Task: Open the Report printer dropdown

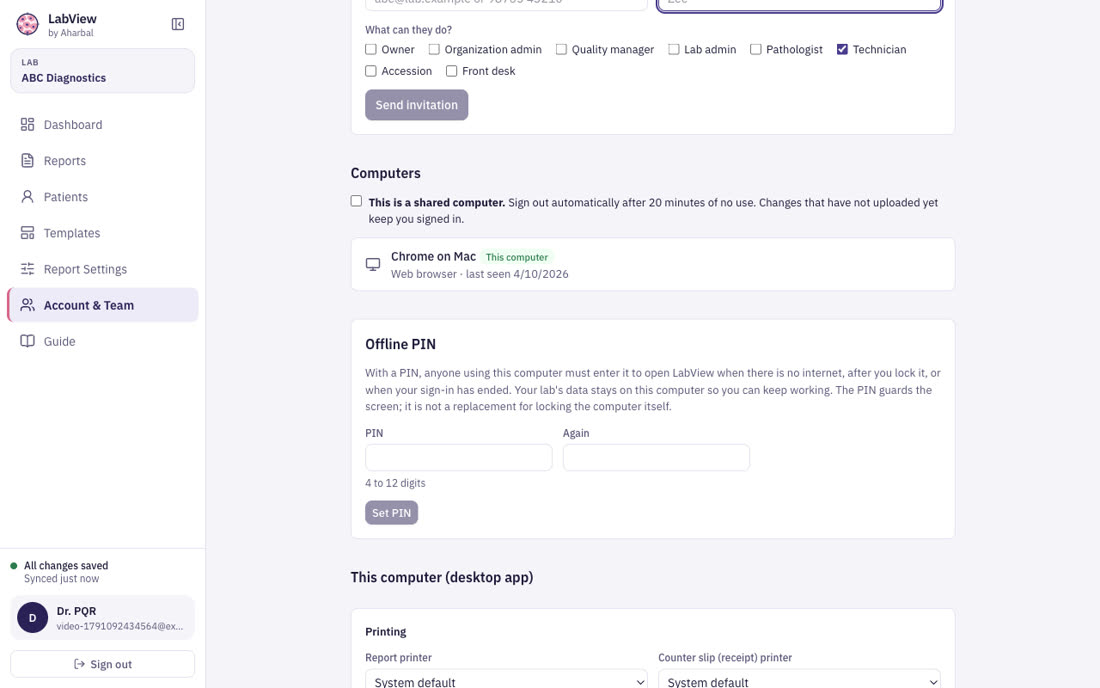Action: [x=507, y=681]
